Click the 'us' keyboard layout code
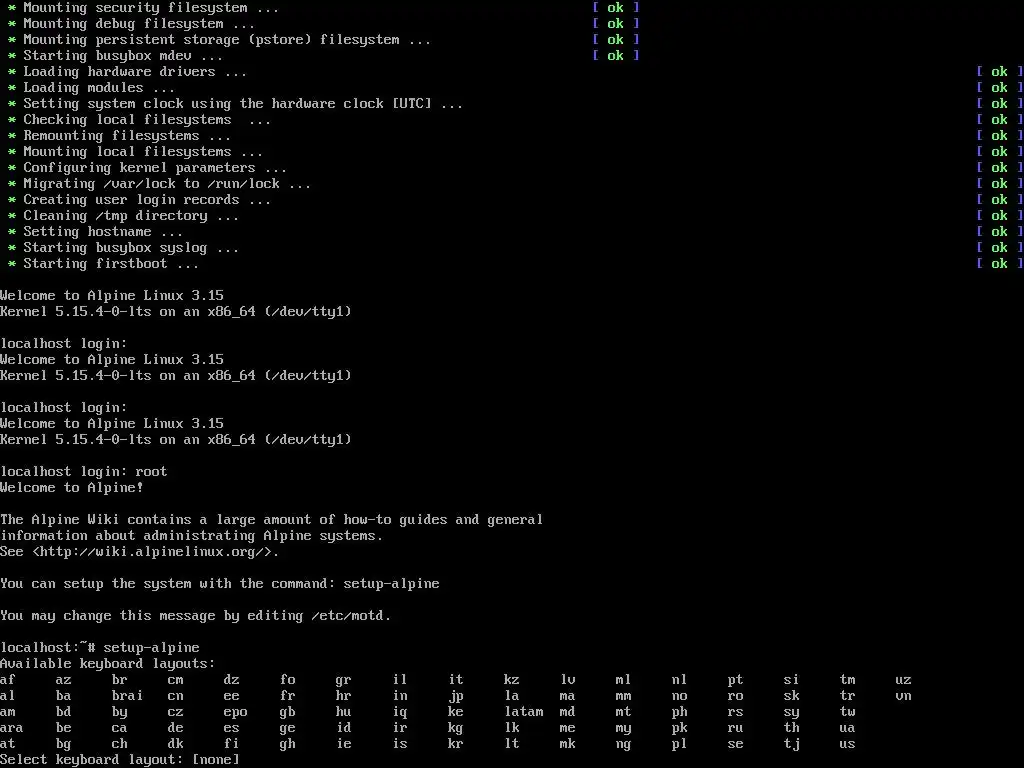The image size is (1024, 768). click(847, 744)
